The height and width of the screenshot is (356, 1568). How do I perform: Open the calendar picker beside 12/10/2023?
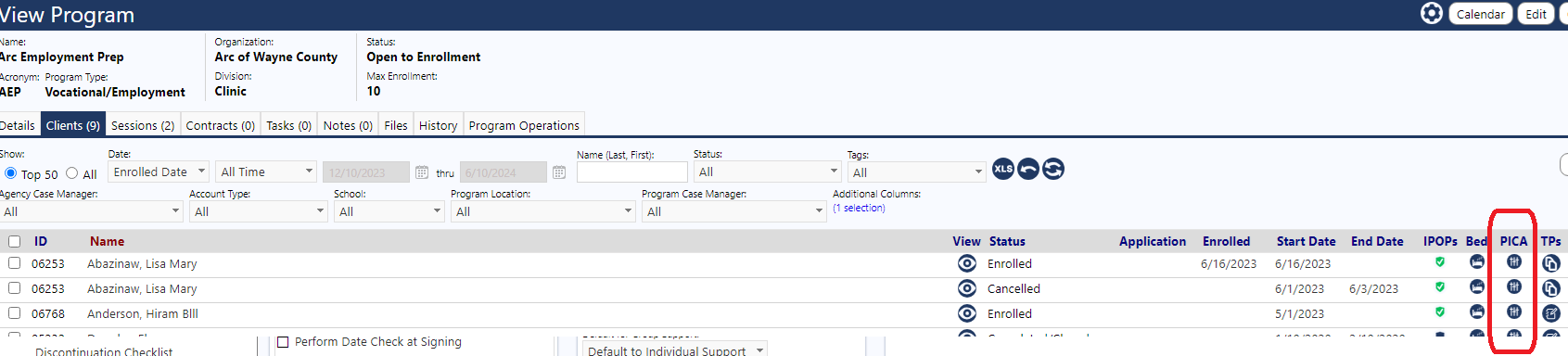click(x=422, y=172)
